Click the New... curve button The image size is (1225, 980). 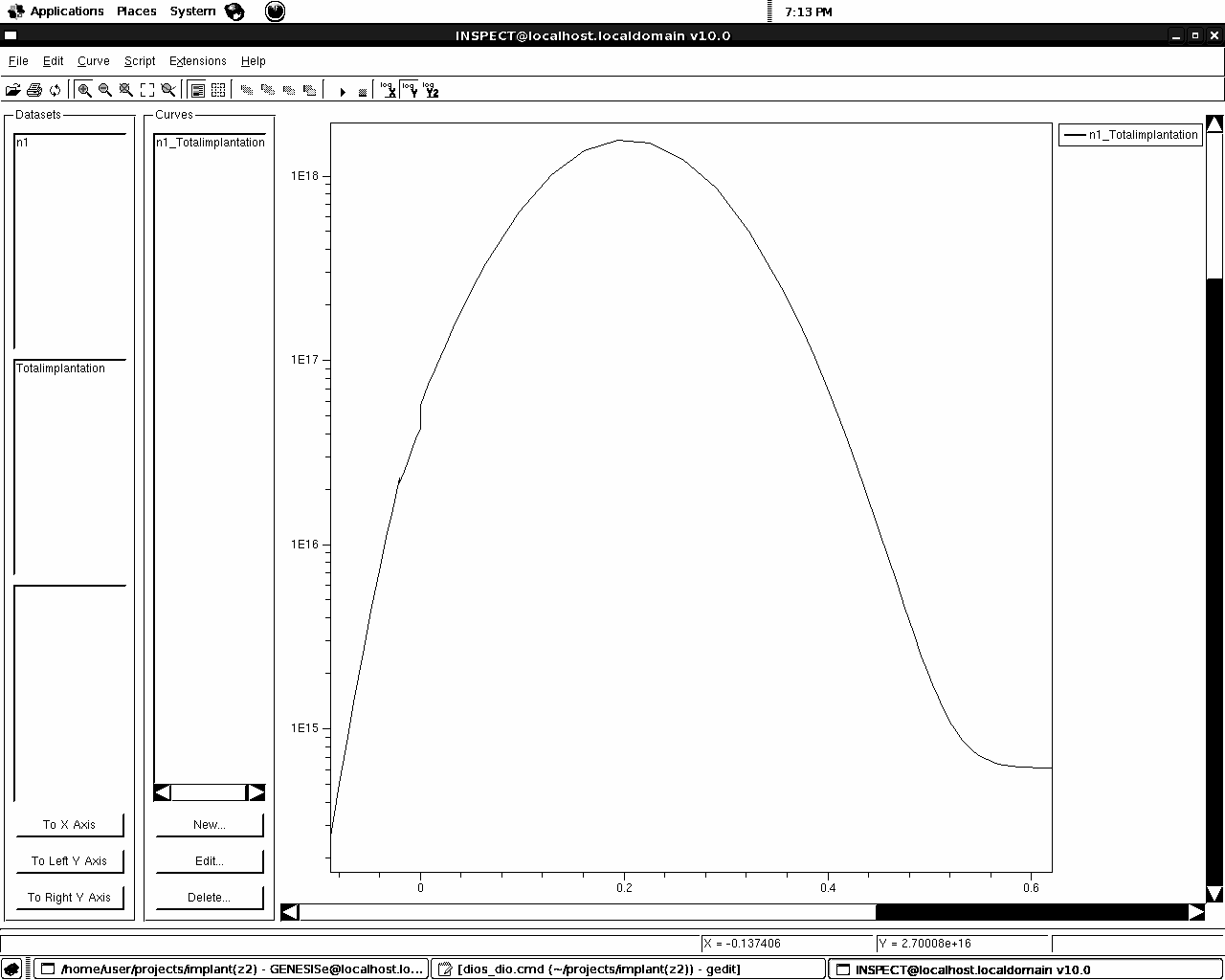point(209,825)
